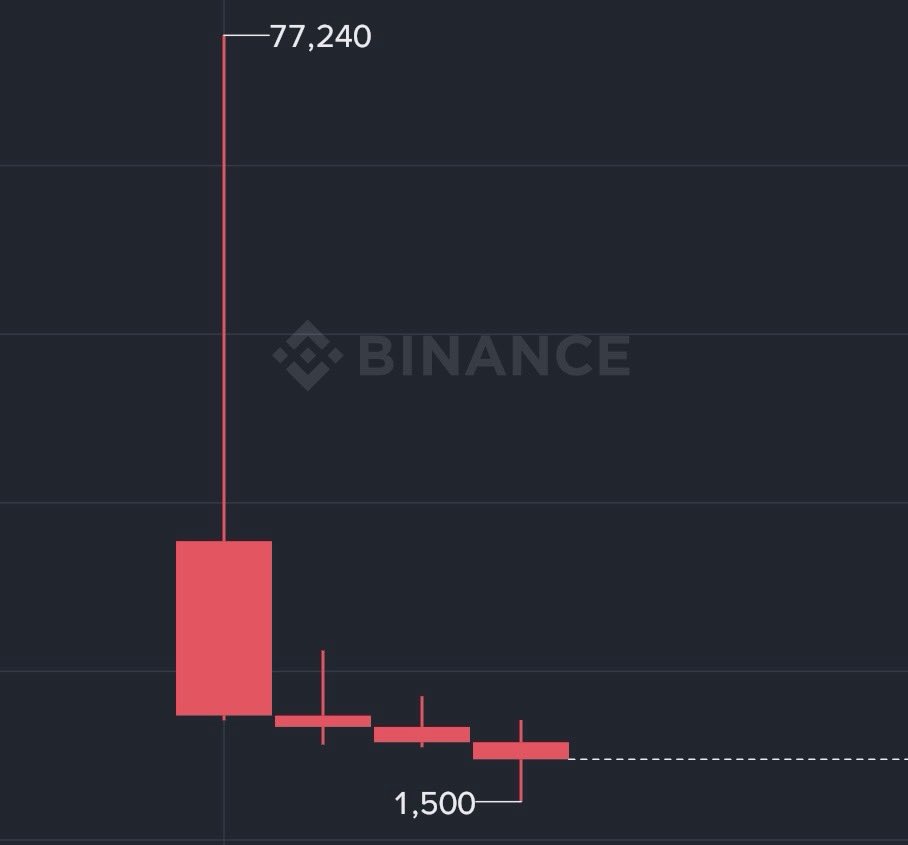The height and width of the screenshot is (845, 908).
Task: Select the 77,240 high price label
Action: pos(320,37)
